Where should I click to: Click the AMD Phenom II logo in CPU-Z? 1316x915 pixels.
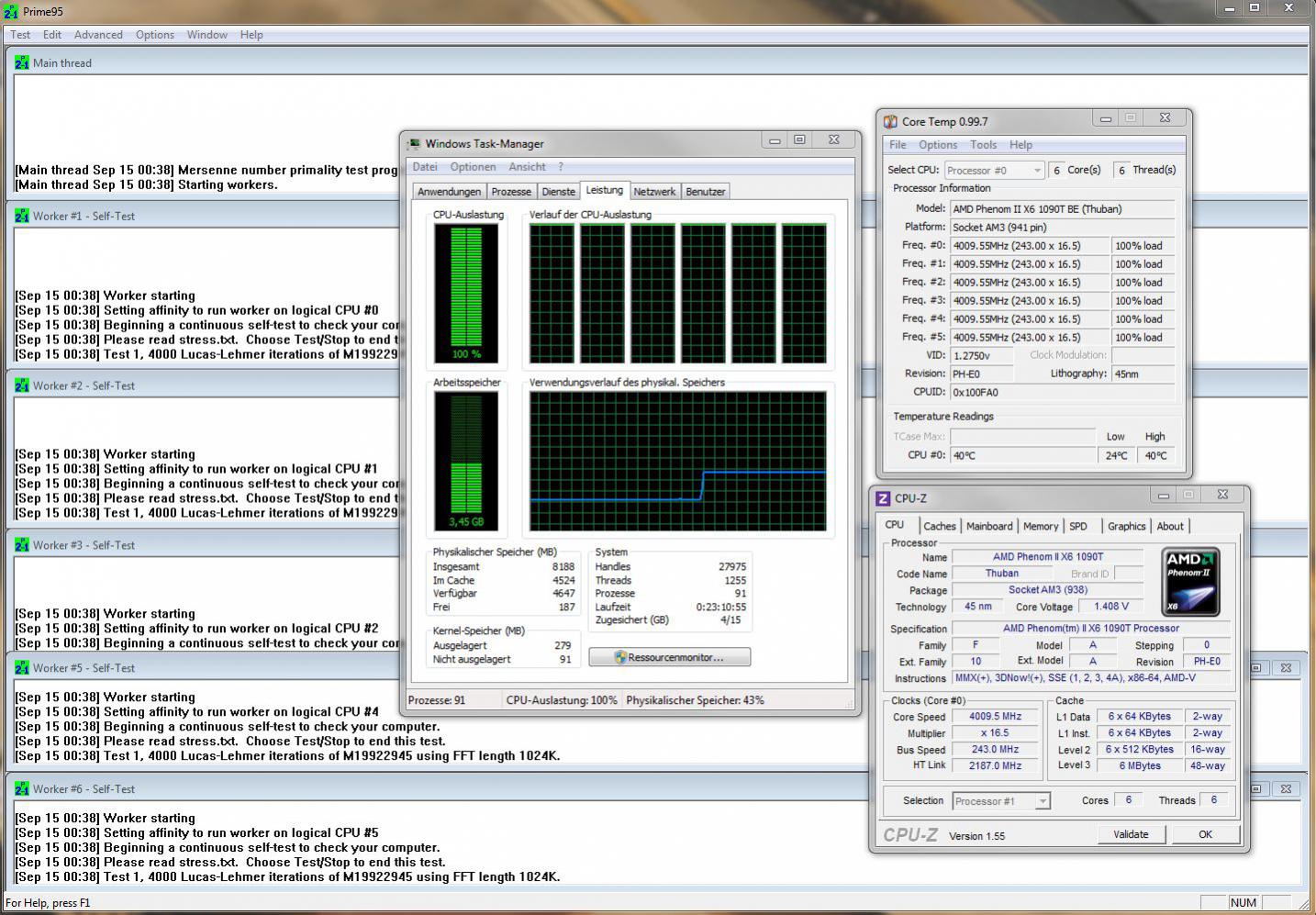tap(1190, 582)
